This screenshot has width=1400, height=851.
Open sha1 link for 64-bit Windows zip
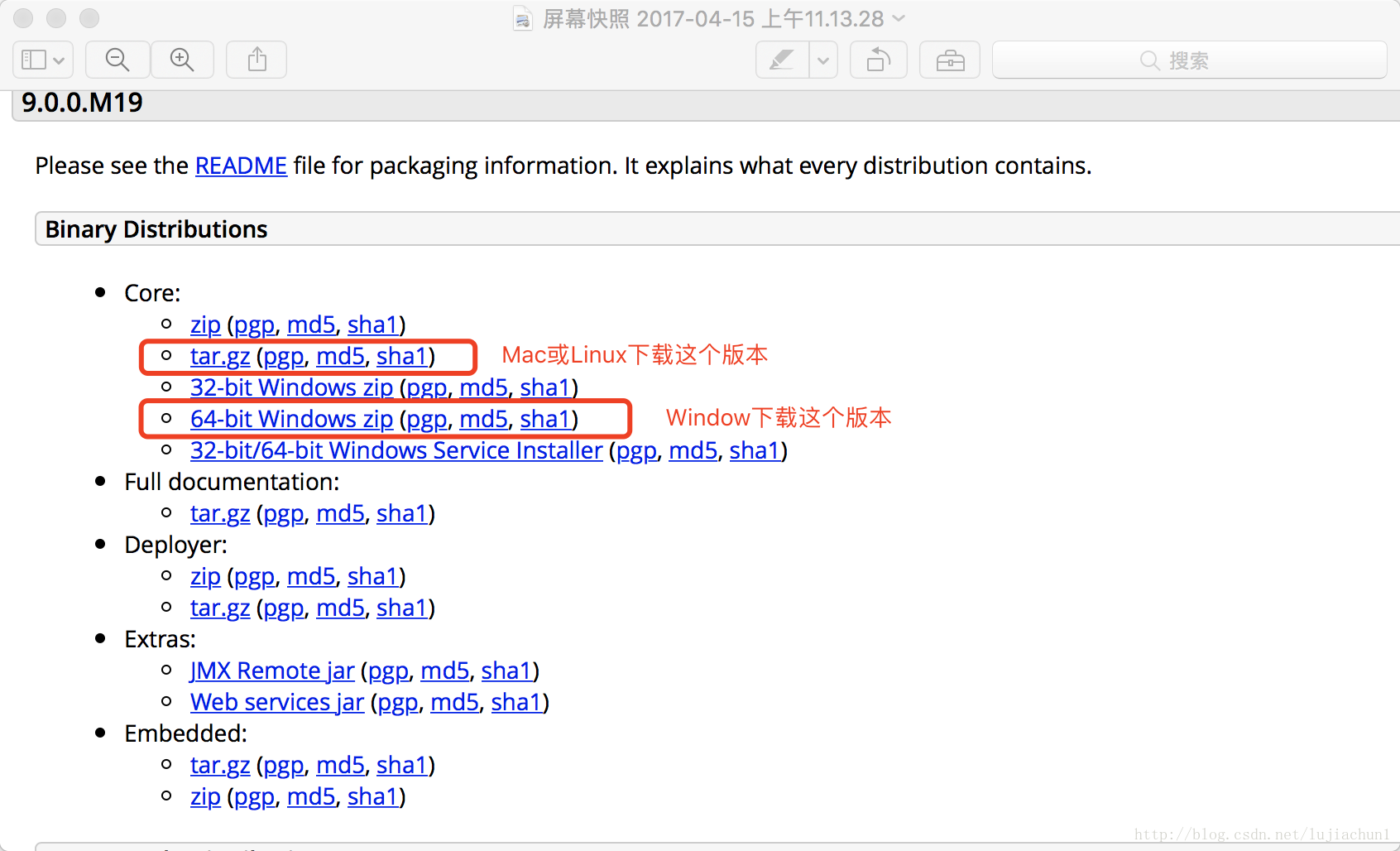point(545,419)
